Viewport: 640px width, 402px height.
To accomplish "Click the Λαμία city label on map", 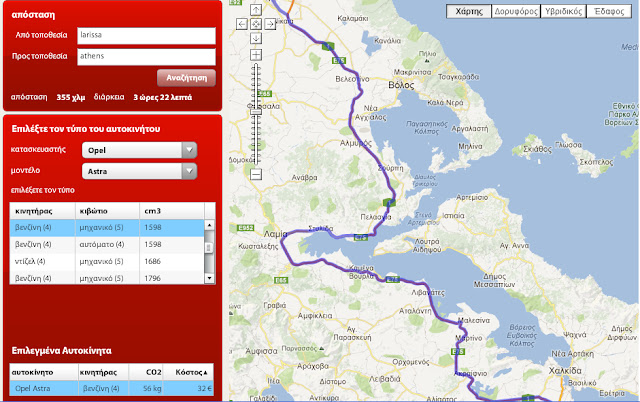I will point(276,234).
